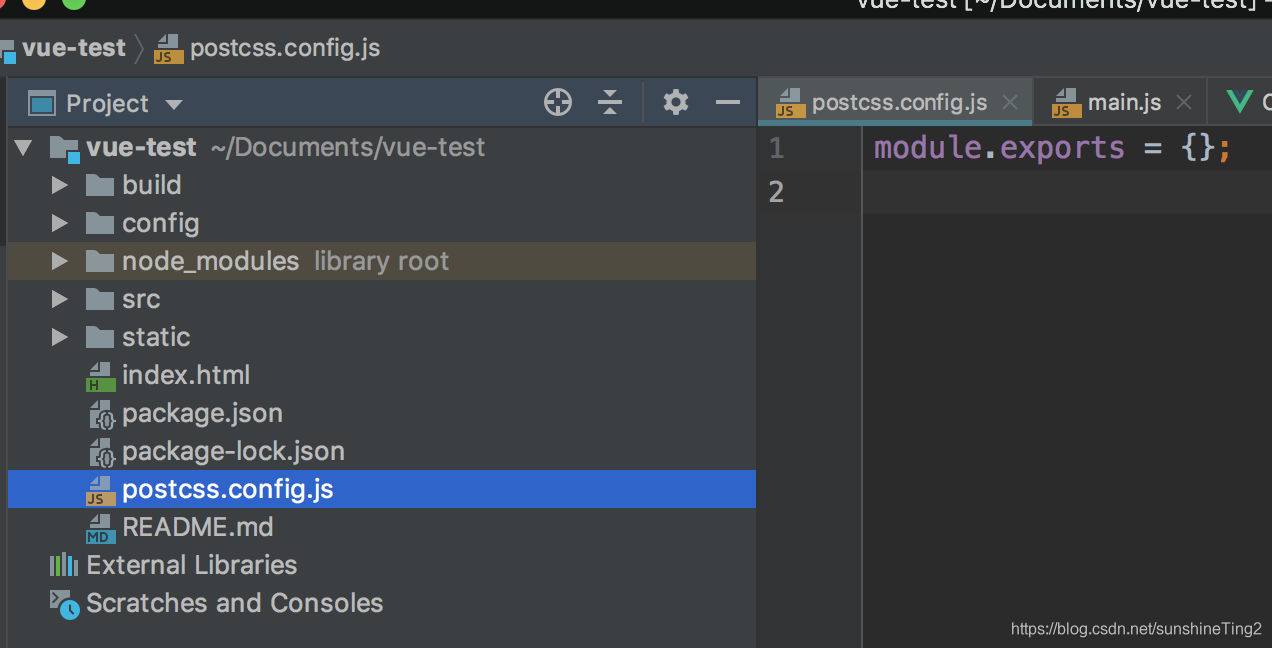1272x648 pixels.
Task: Click the Scratches and Consoles icon
Action: [64, 604]
